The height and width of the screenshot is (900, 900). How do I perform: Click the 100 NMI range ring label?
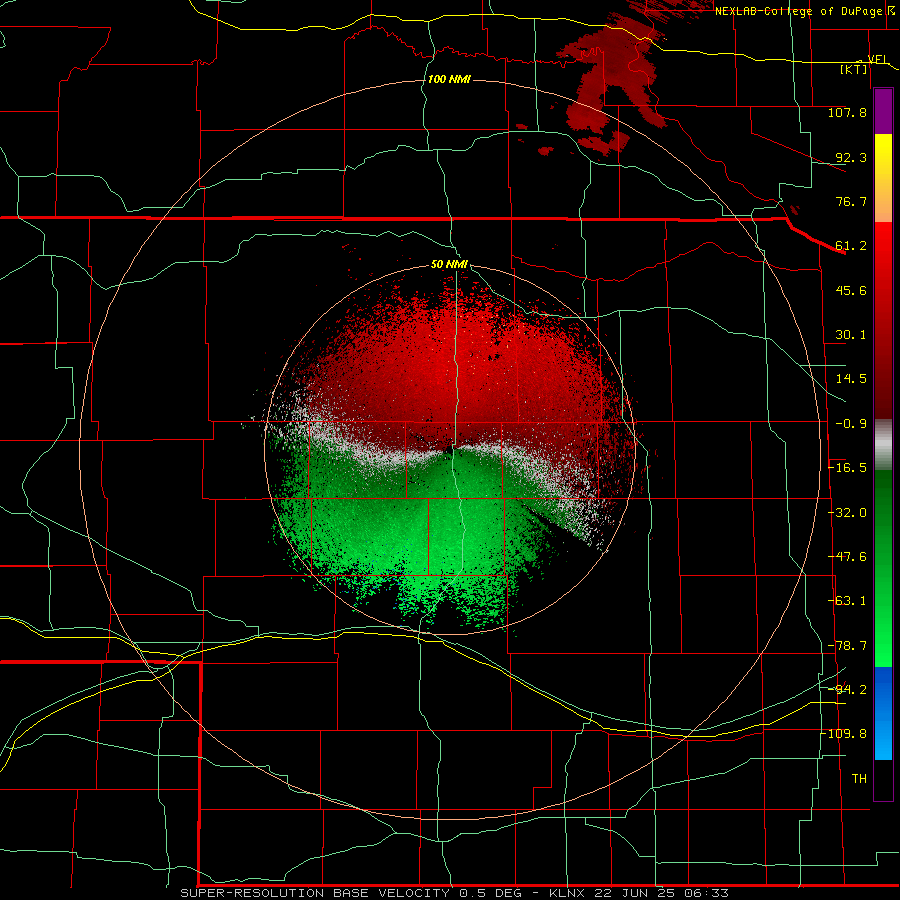pos(449,79)
